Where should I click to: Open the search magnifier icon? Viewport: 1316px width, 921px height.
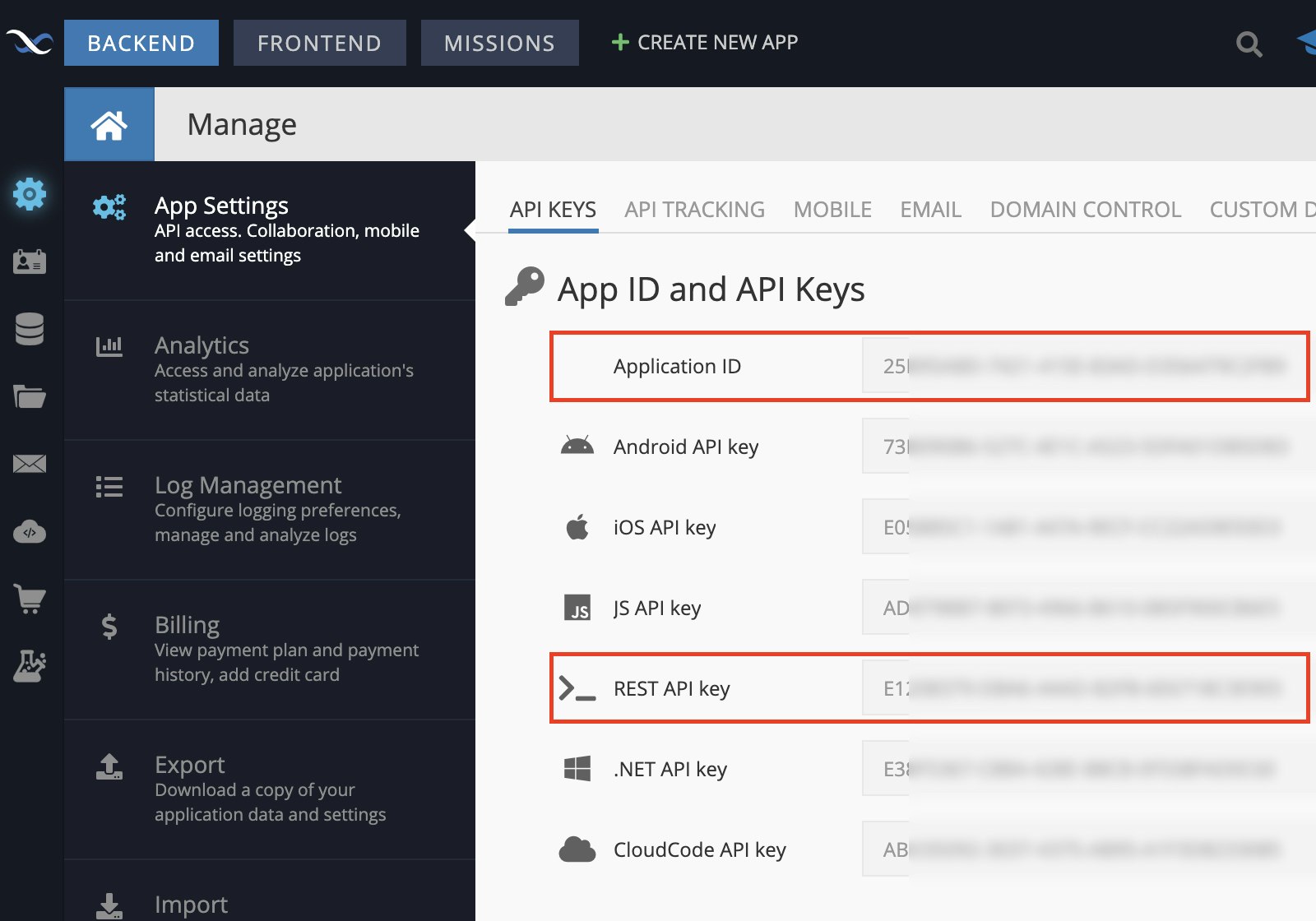(x=1249, y=44)
